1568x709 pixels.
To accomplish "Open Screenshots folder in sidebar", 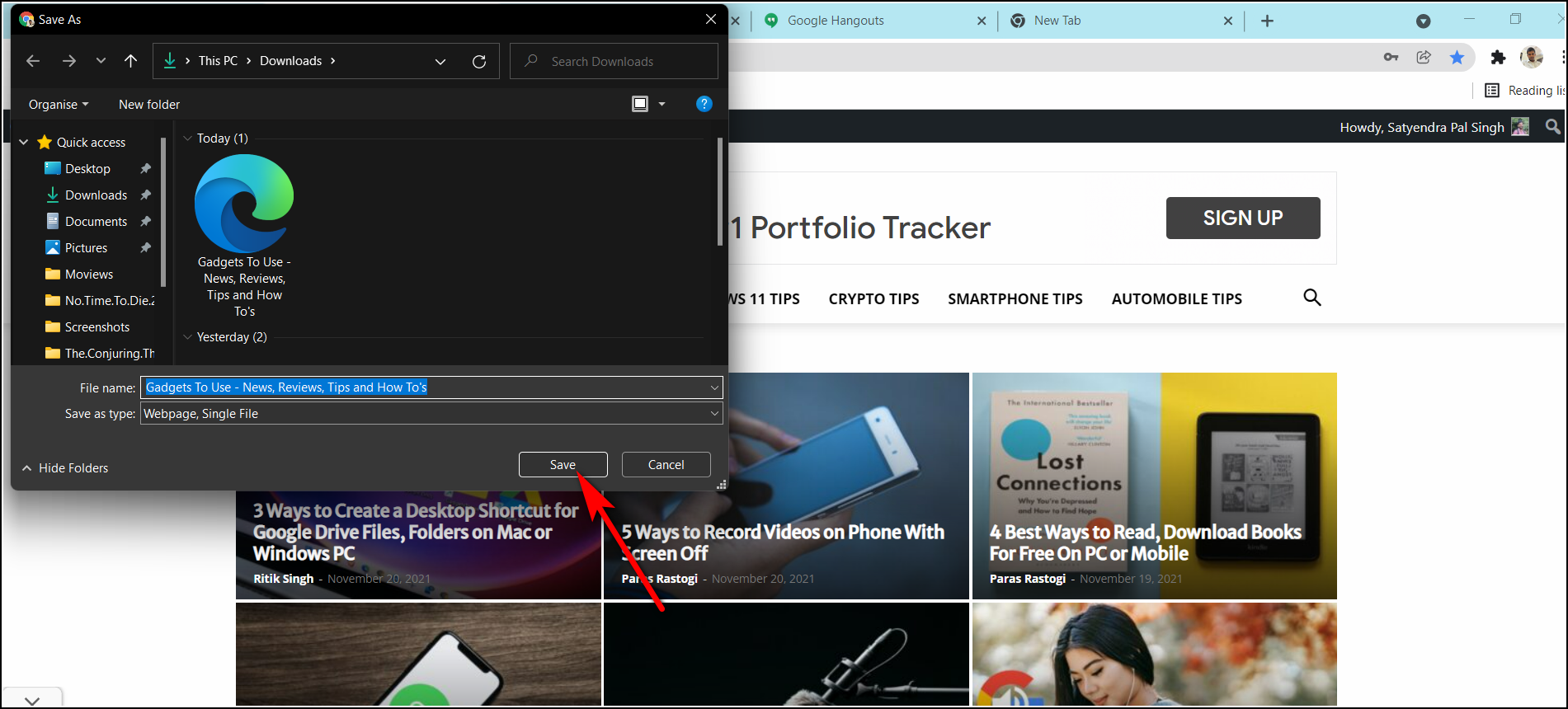I will coord(97,327).
